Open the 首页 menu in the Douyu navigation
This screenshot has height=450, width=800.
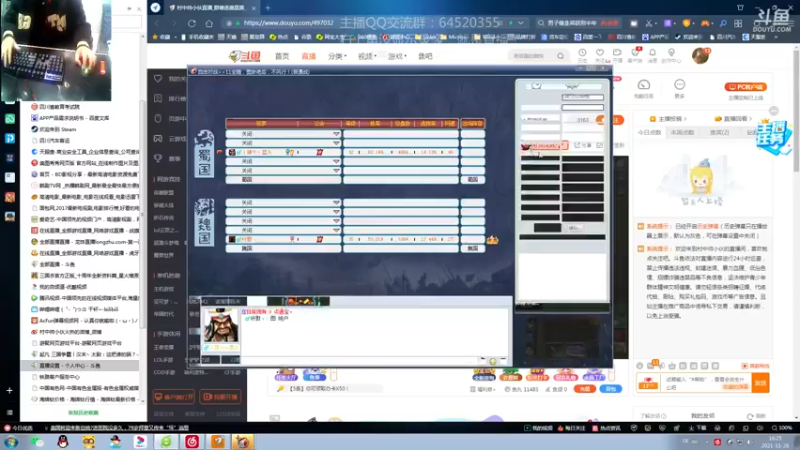pyautogui.click(x=282, y=56)
